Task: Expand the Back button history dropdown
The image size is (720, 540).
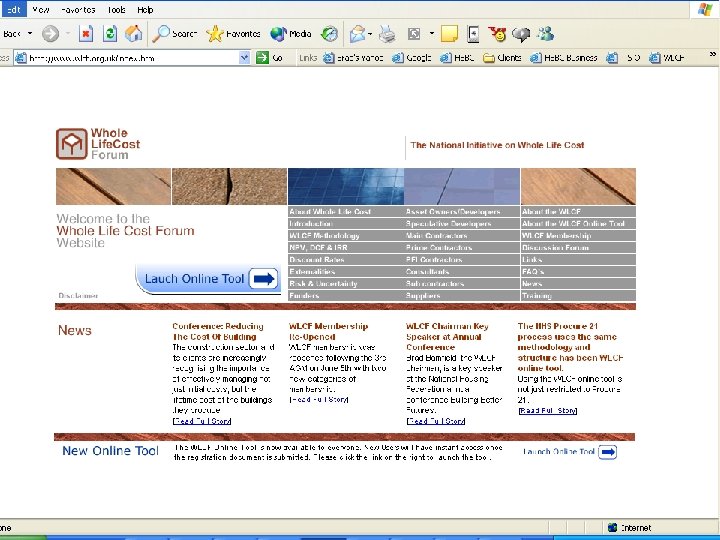Action: (x=30, y=34)
